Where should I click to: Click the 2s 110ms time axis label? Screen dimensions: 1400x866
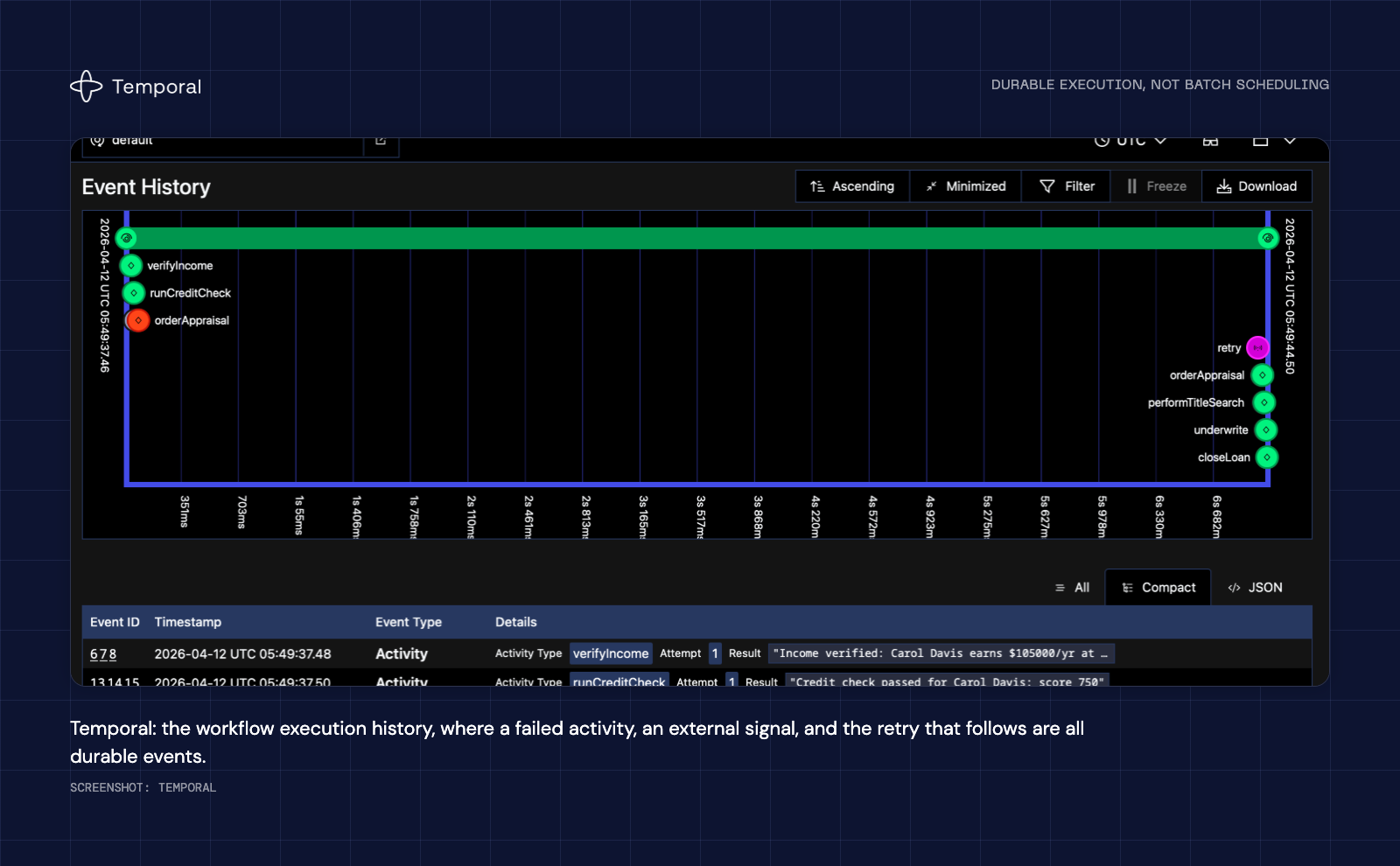click(472, 517)
